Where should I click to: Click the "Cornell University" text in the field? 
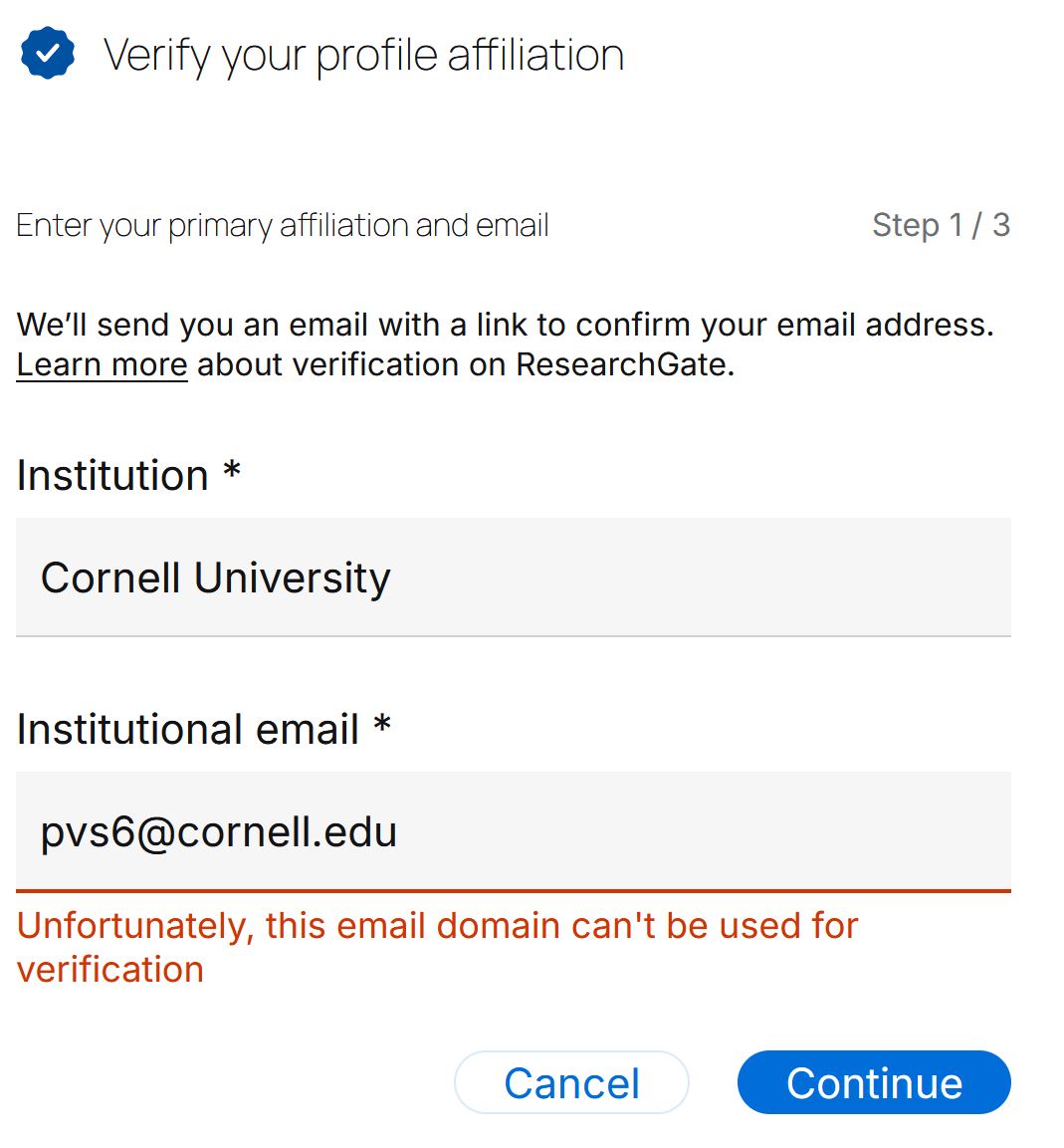[x=215, y=577]
